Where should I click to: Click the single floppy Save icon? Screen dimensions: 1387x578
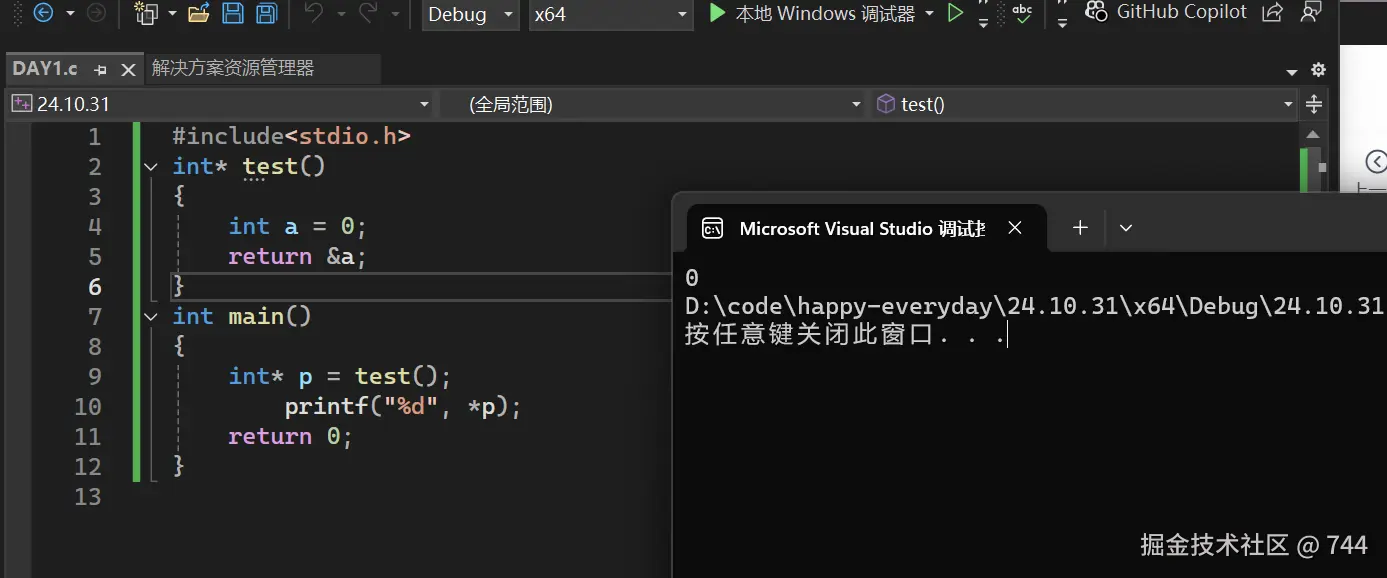pos(232,13)
